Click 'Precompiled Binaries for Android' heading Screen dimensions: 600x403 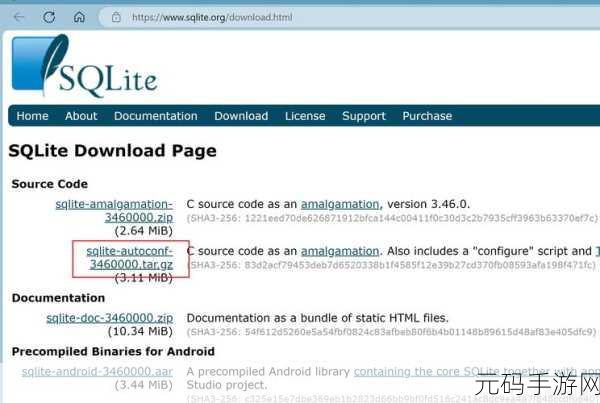pyautogui.click(x=113, y=352)
